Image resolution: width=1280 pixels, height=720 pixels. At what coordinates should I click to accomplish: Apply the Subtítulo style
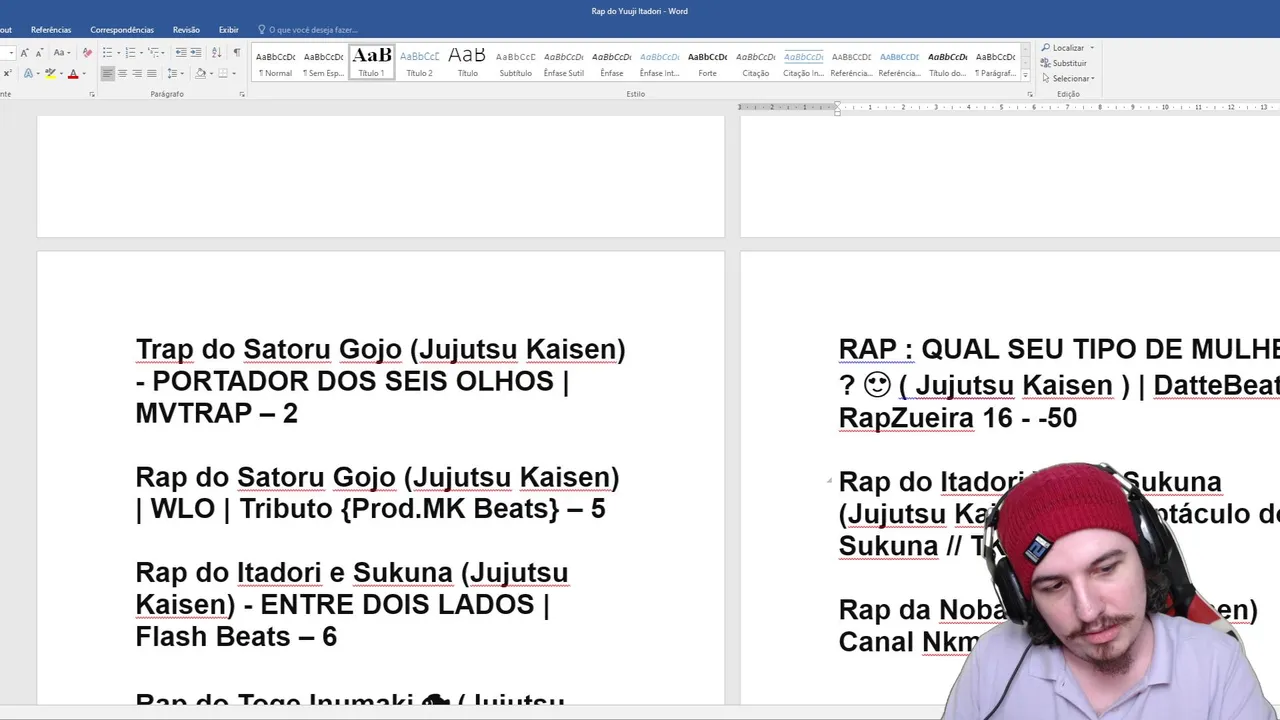515,63
